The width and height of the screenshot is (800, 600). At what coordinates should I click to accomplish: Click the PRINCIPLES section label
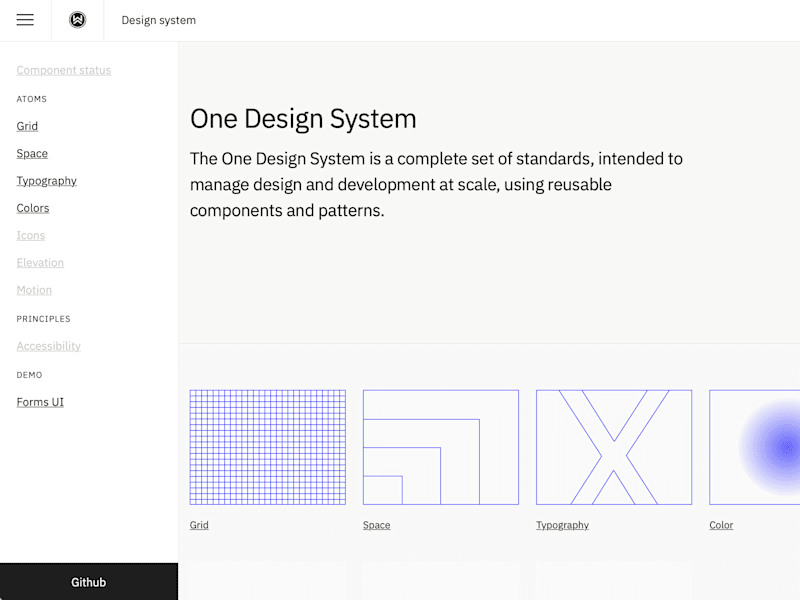tap(43, 319)
